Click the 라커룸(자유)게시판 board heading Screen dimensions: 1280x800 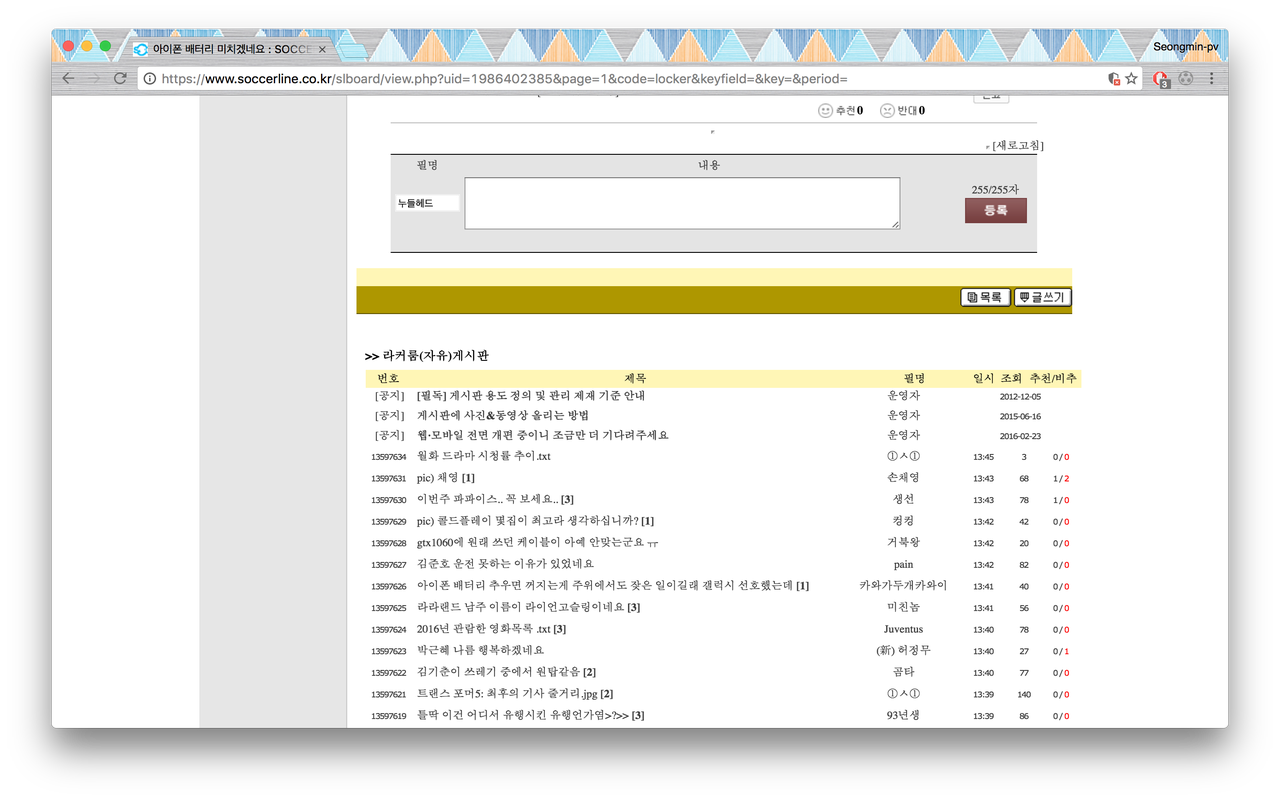tap(436, 356)
